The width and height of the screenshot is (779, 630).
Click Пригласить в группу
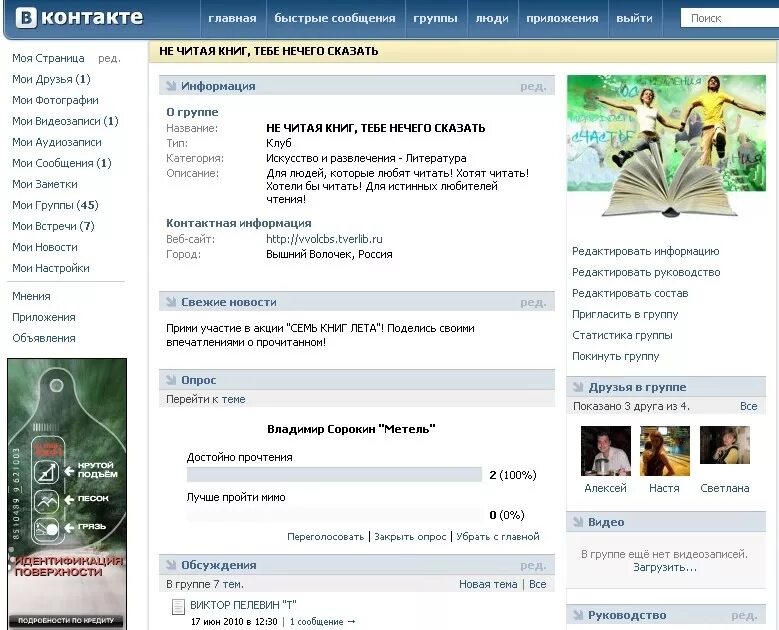(x=625, y=315)
